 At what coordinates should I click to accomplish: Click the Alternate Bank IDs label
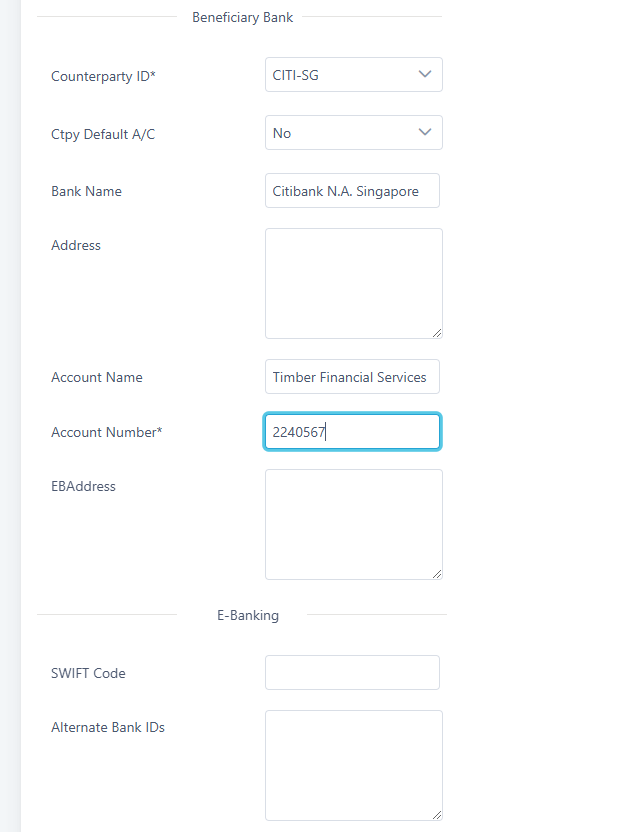click(x=108, y=727)
